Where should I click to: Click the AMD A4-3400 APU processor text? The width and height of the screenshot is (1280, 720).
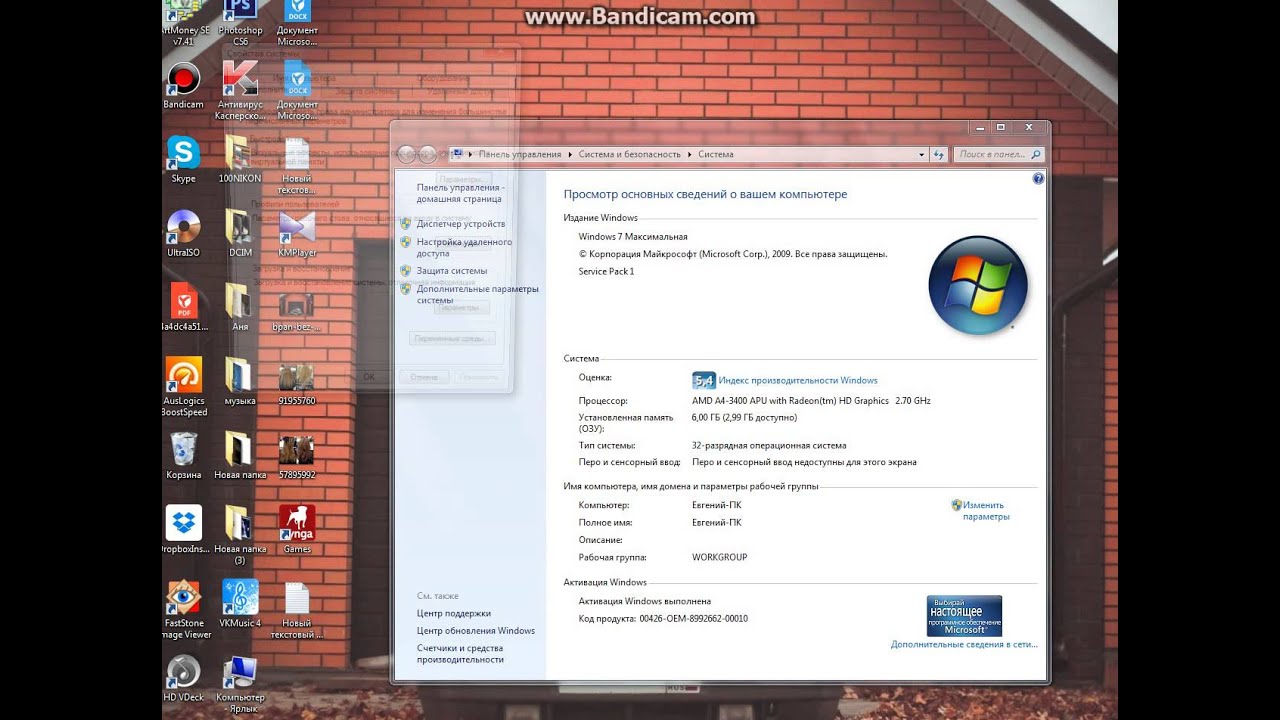[811, 401]
